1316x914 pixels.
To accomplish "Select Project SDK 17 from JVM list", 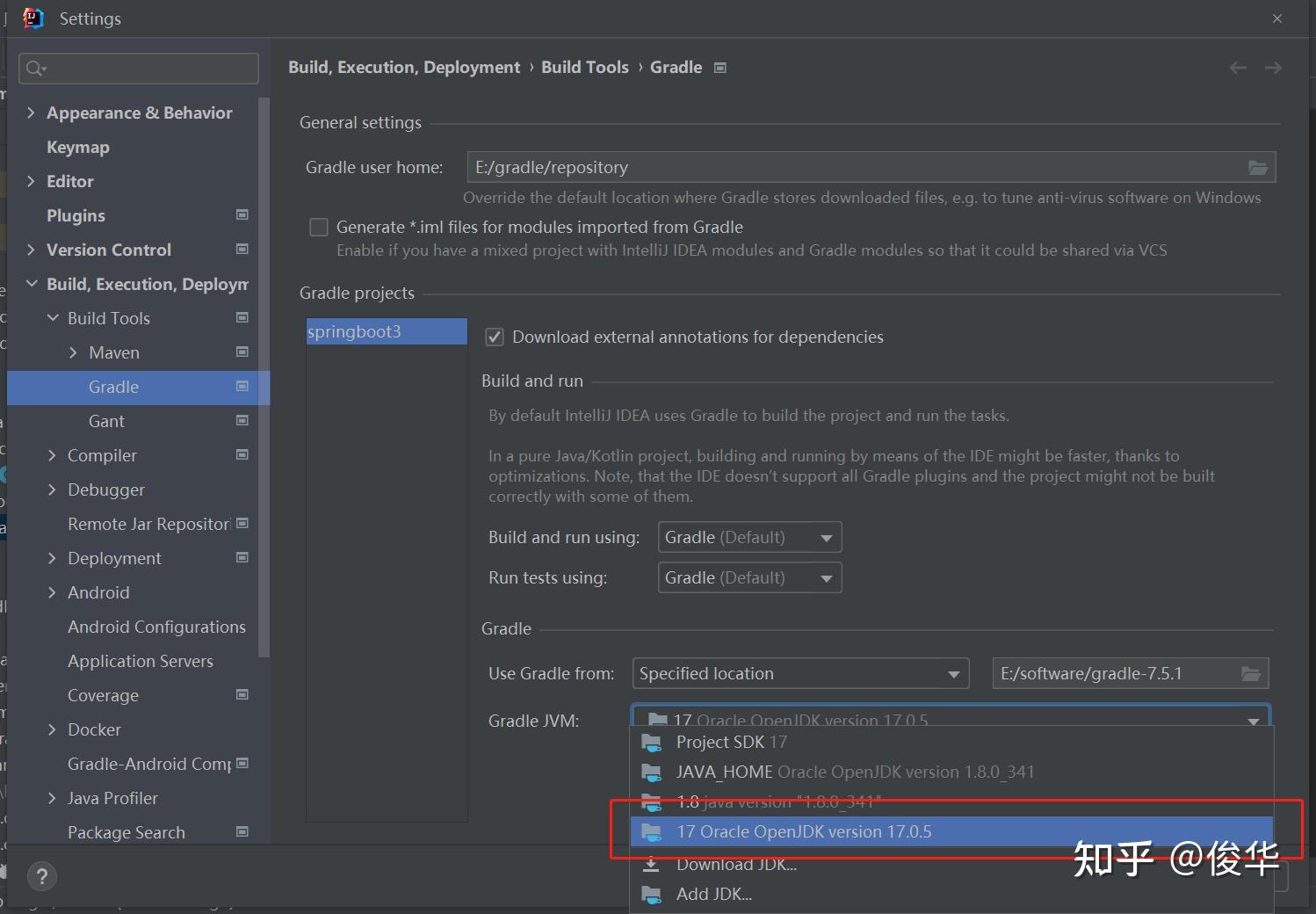I will (x=951, y=743).
